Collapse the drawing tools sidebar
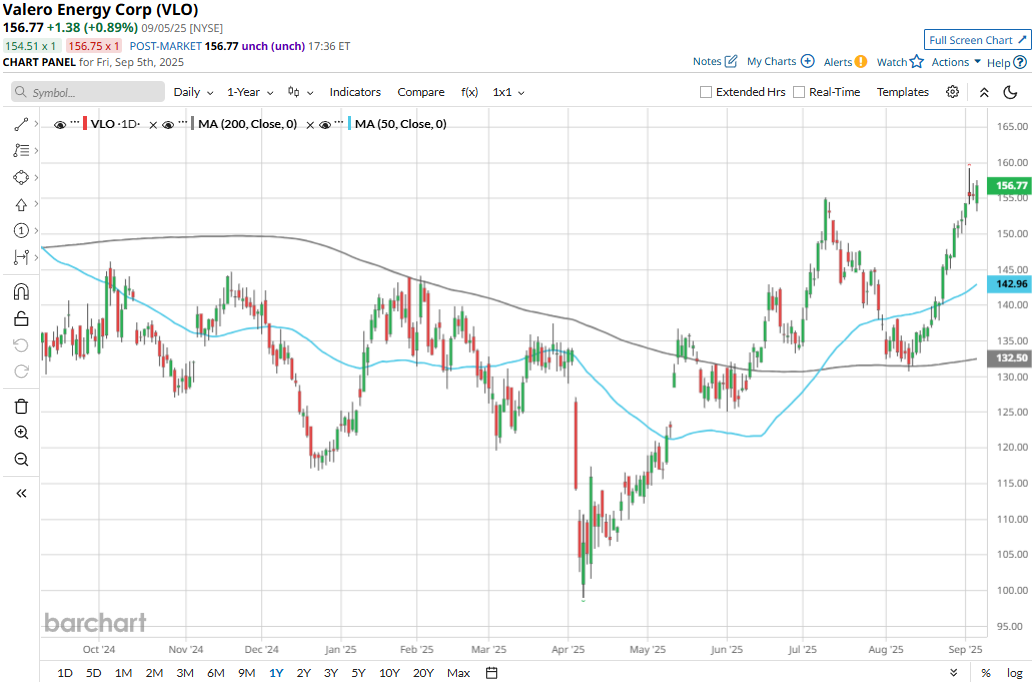Viewport: 1033px width, 682px height. point(21,493)
